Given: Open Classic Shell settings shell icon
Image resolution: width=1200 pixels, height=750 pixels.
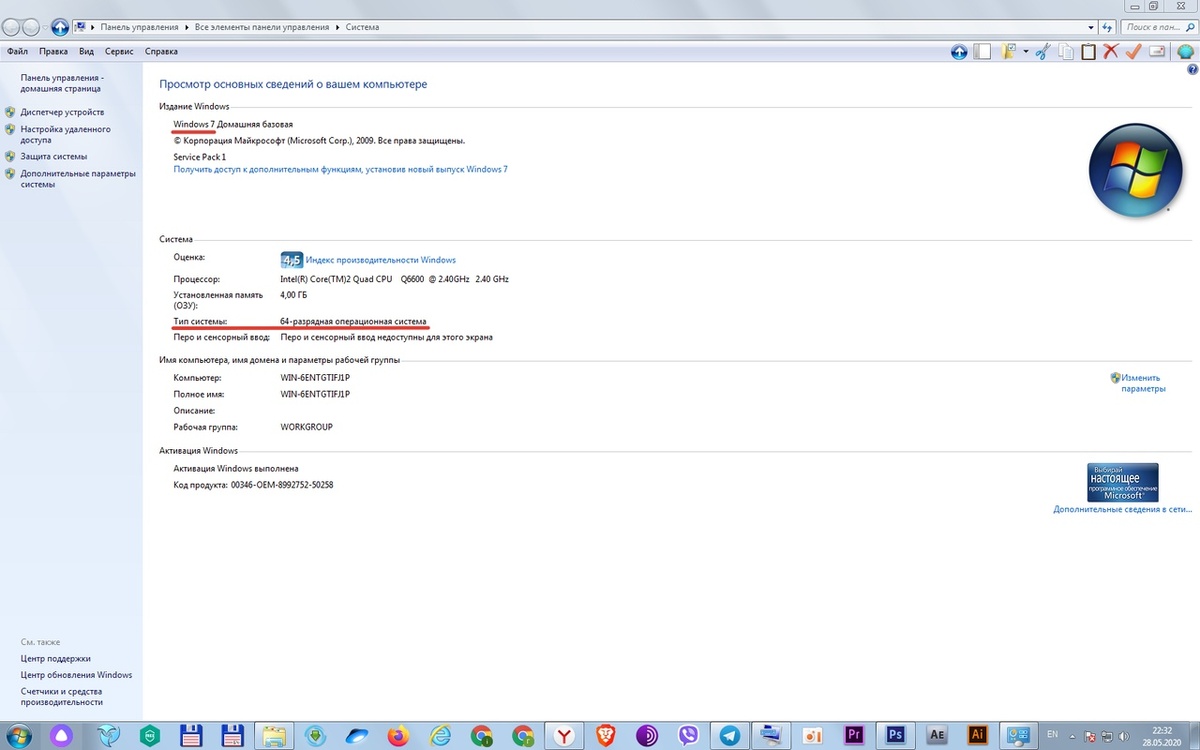Looking at the screenshot, I should 1185,52.
